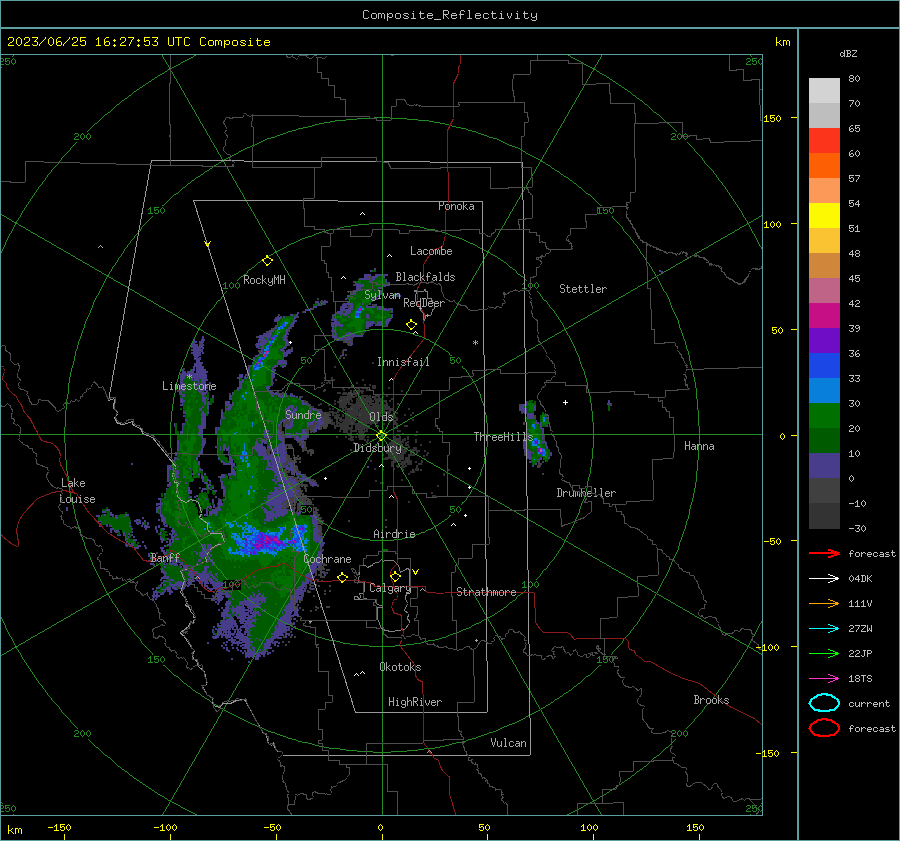Click the Lacombe town label

tap(431, 251)
